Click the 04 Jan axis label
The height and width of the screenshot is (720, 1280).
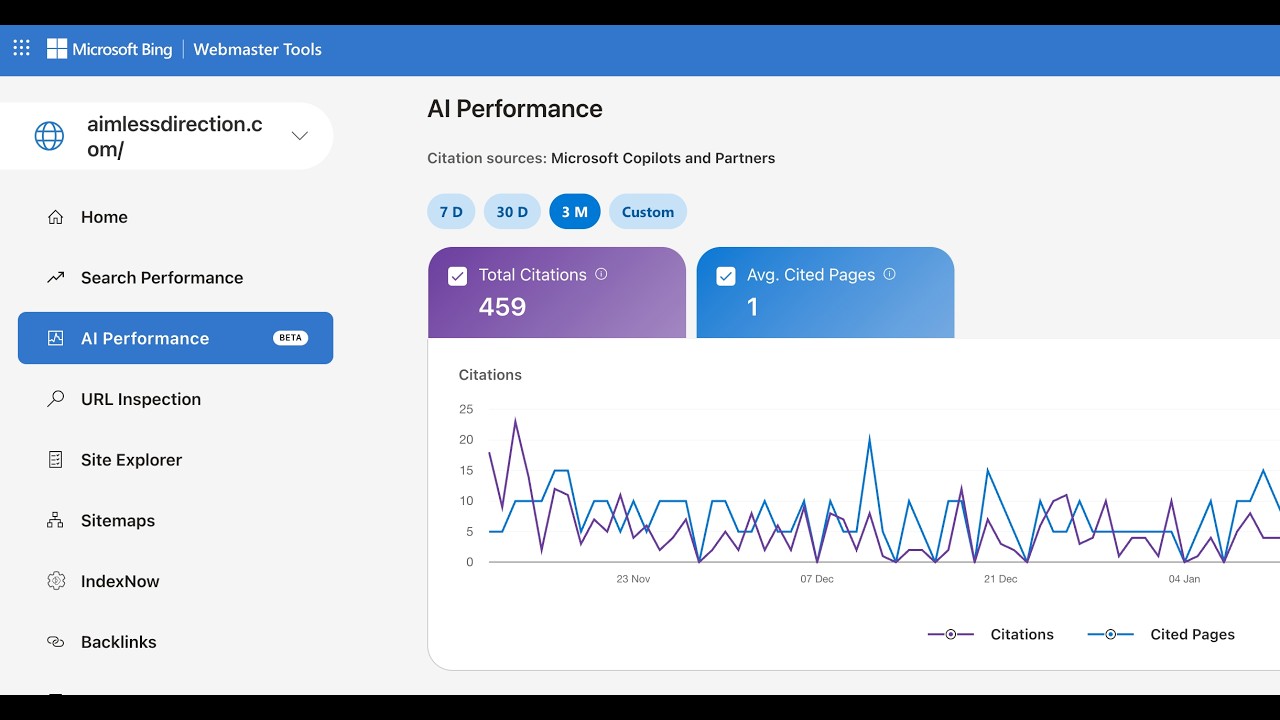1184,579
